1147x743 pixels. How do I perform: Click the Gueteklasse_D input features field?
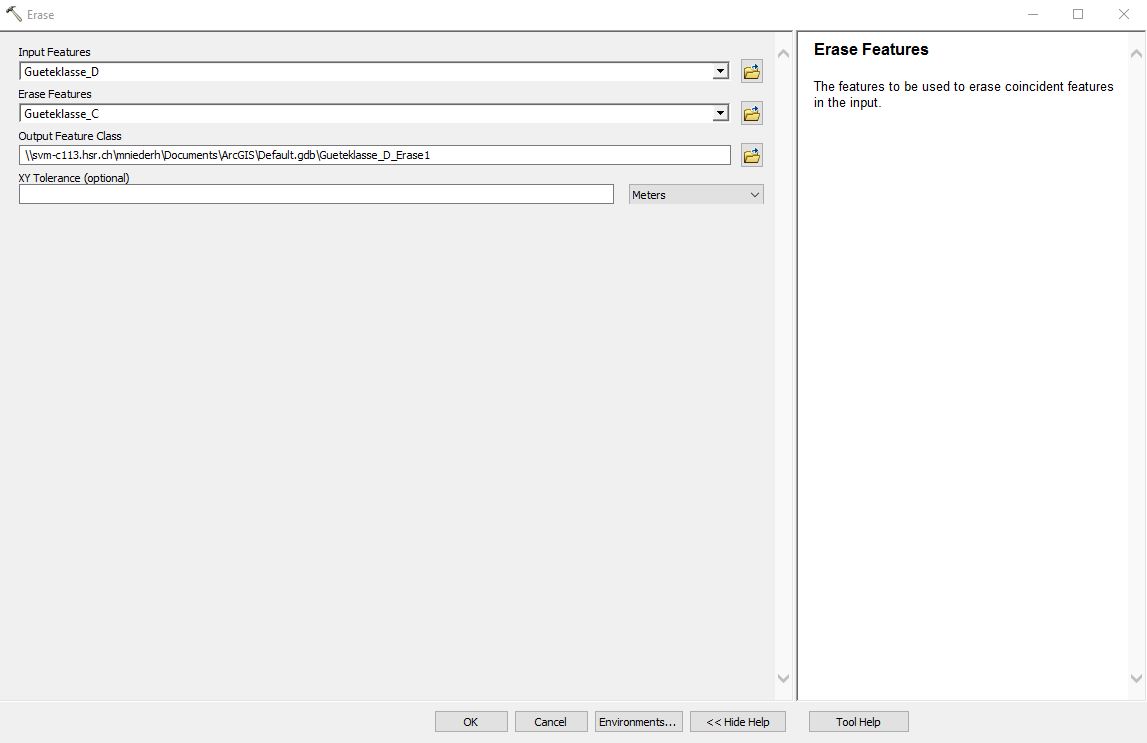(x=365, y=72)
